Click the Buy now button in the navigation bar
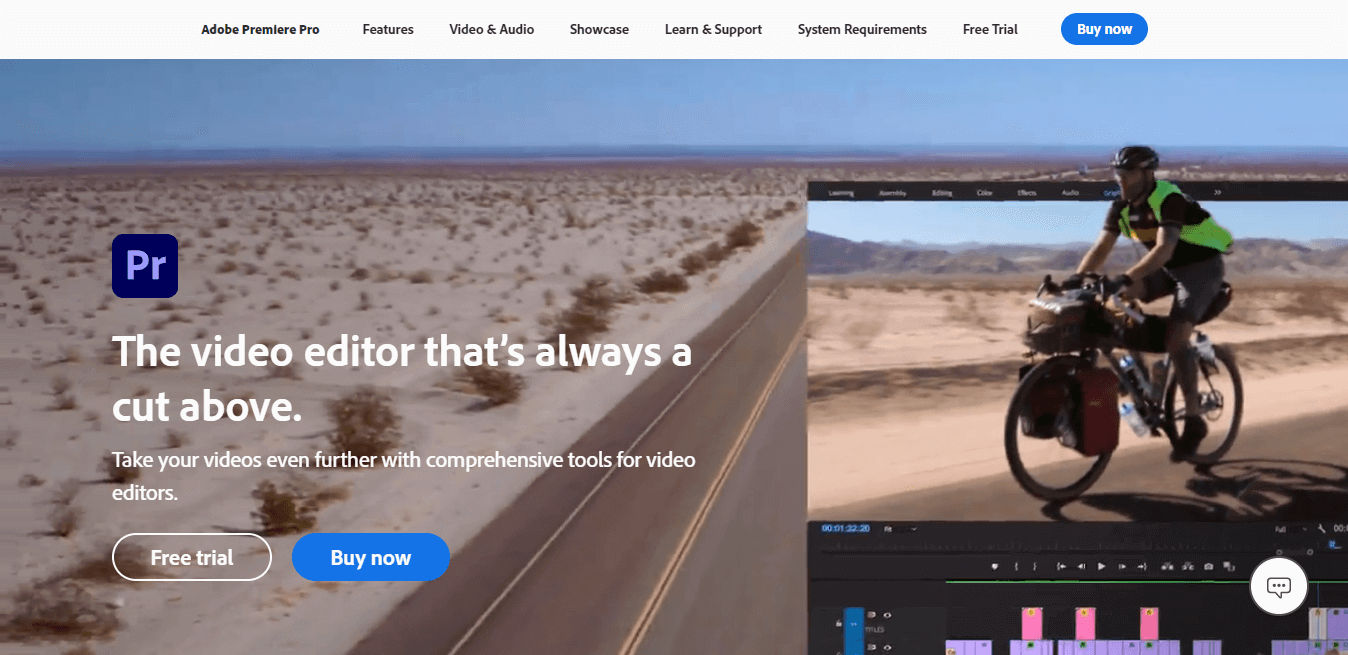 (x=1104, y=29)
